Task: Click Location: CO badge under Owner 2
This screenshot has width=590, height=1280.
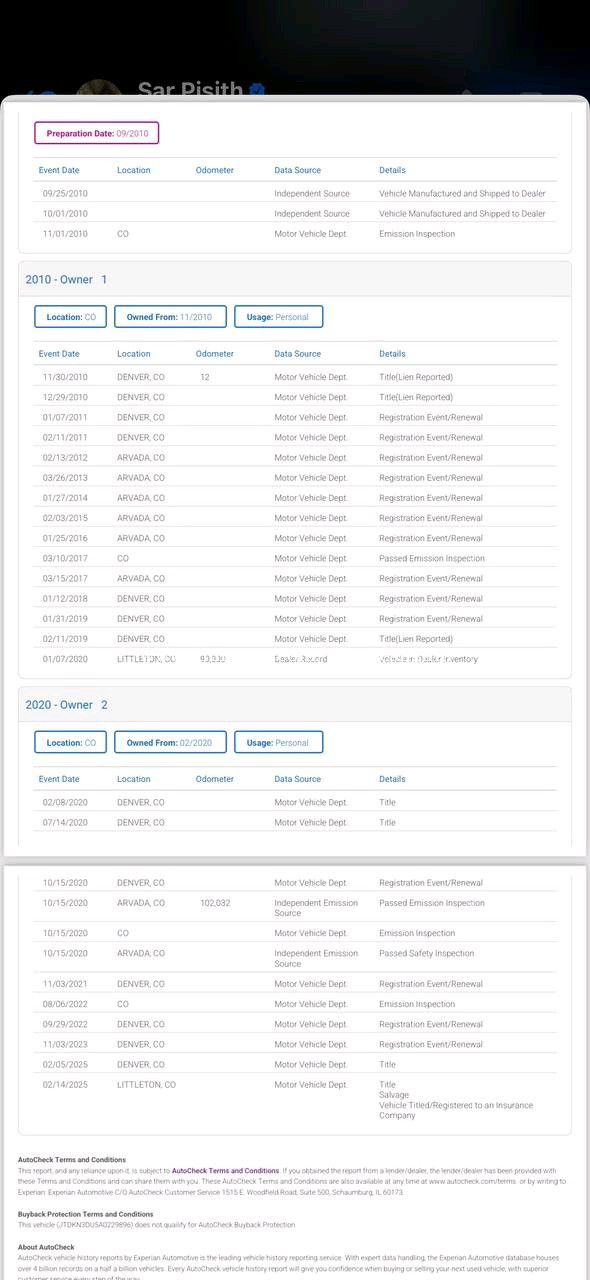Action: (70, 743)
